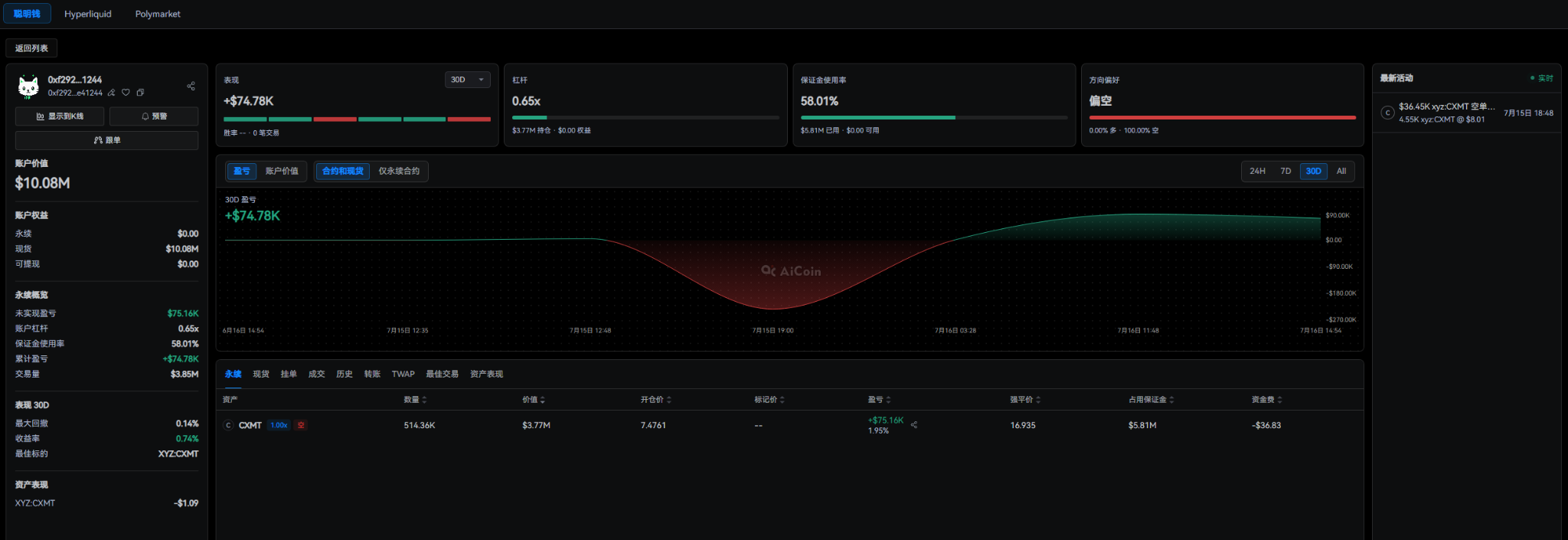Image resolution: width=1568 pixels, height=540 pixels.
Task: Click the xyz:CXMT icon in latest activity
Action: click(1387, 113)
